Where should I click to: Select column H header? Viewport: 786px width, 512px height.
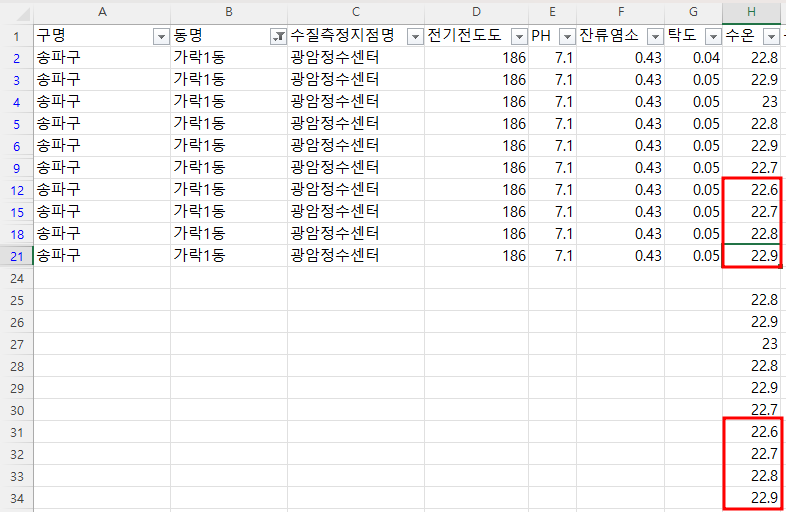(x=751, y=12)
